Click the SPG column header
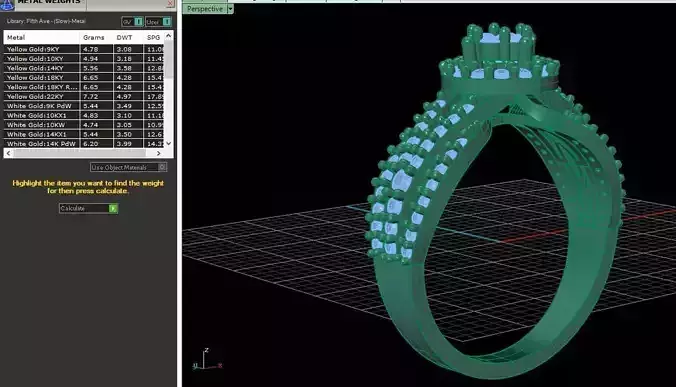Screen dimensions: 676x387 pos(153,37)
